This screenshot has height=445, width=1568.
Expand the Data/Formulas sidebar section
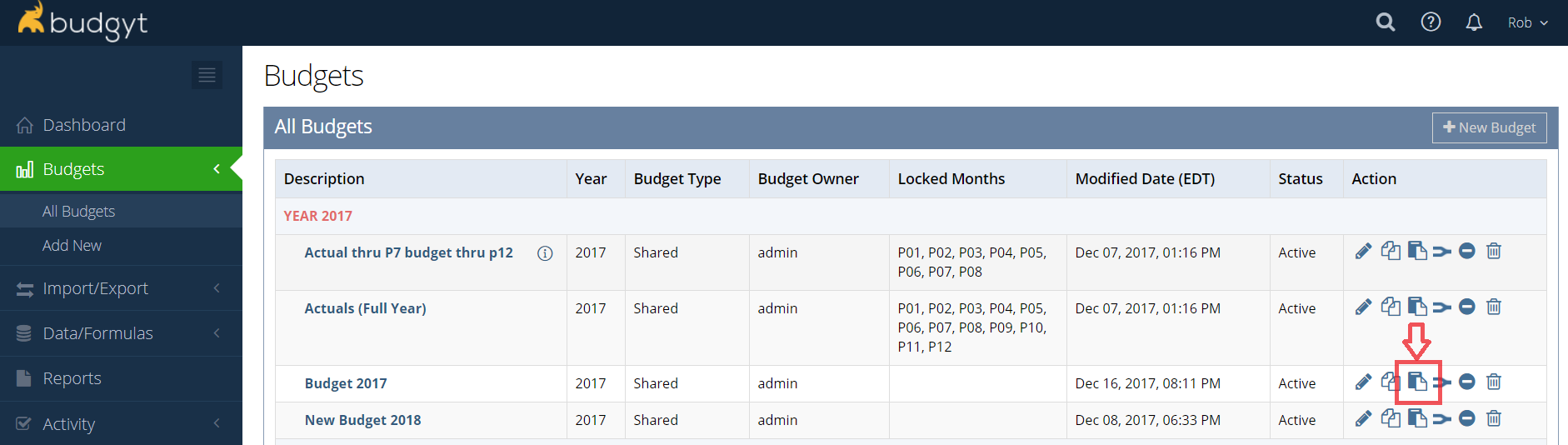(121, 333)
